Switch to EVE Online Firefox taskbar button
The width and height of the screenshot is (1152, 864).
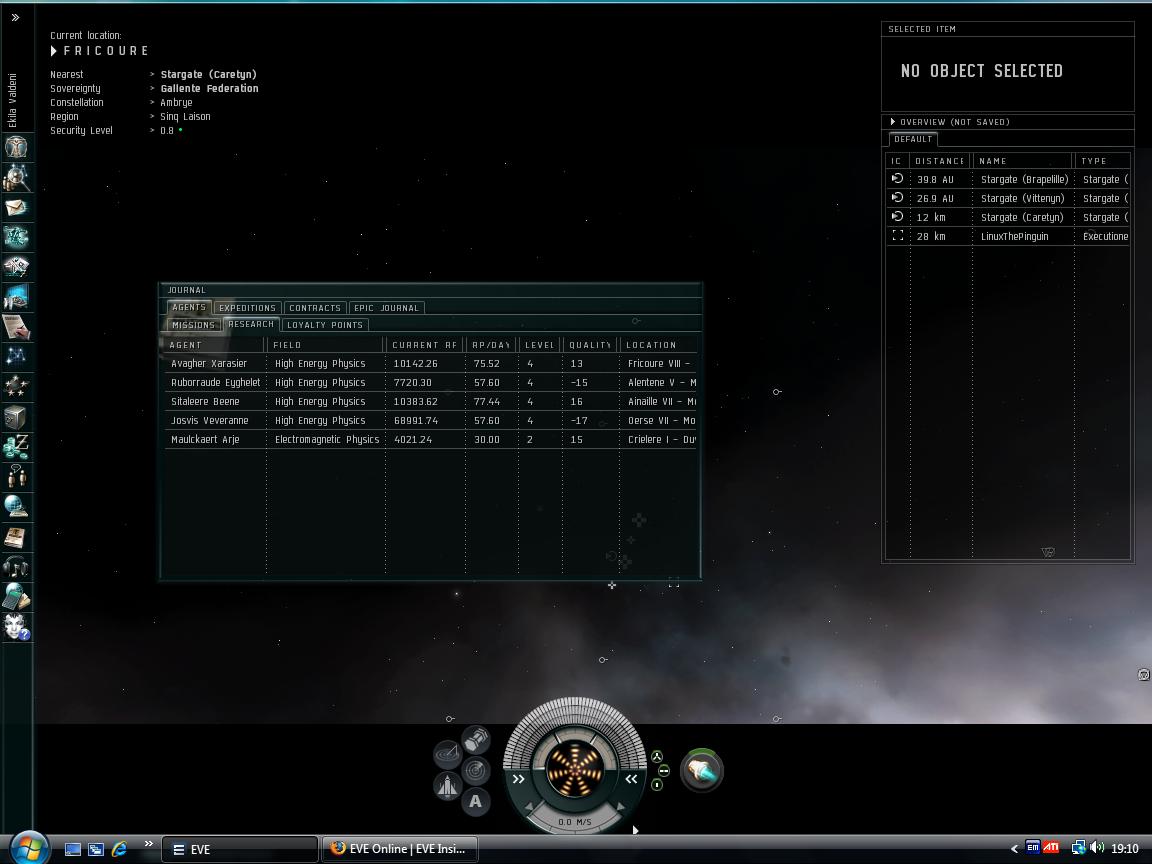[x=400, y=849]
